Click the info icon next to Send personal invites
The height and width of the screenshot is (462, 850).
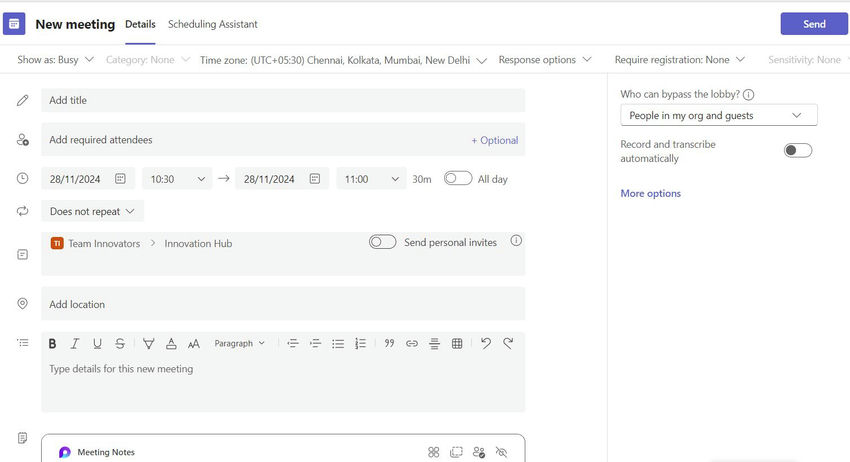click(516, 240)
